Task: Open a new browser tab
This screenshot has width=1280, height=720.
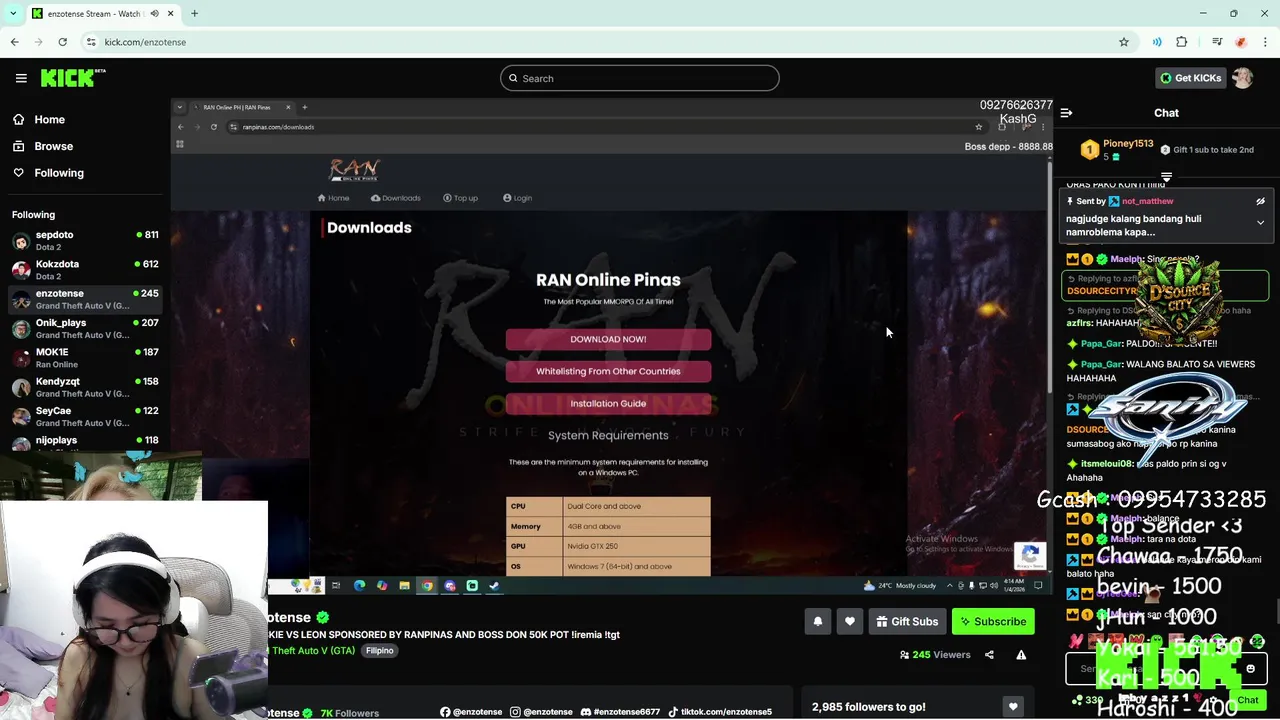Action: click(194, 14)
